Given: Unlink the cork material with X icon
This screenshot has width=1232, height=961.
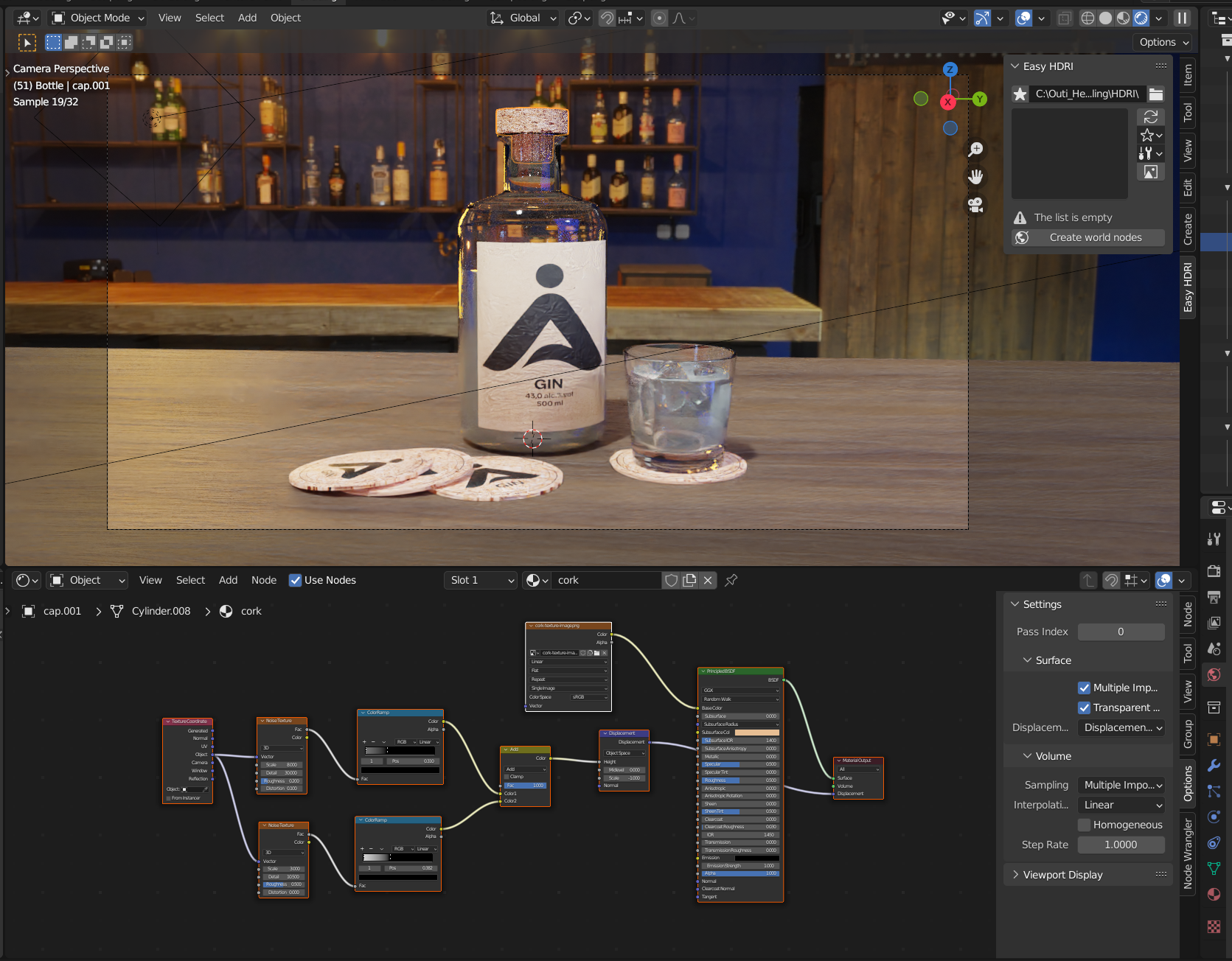Looking at the screenshot, I should [708, 581].
